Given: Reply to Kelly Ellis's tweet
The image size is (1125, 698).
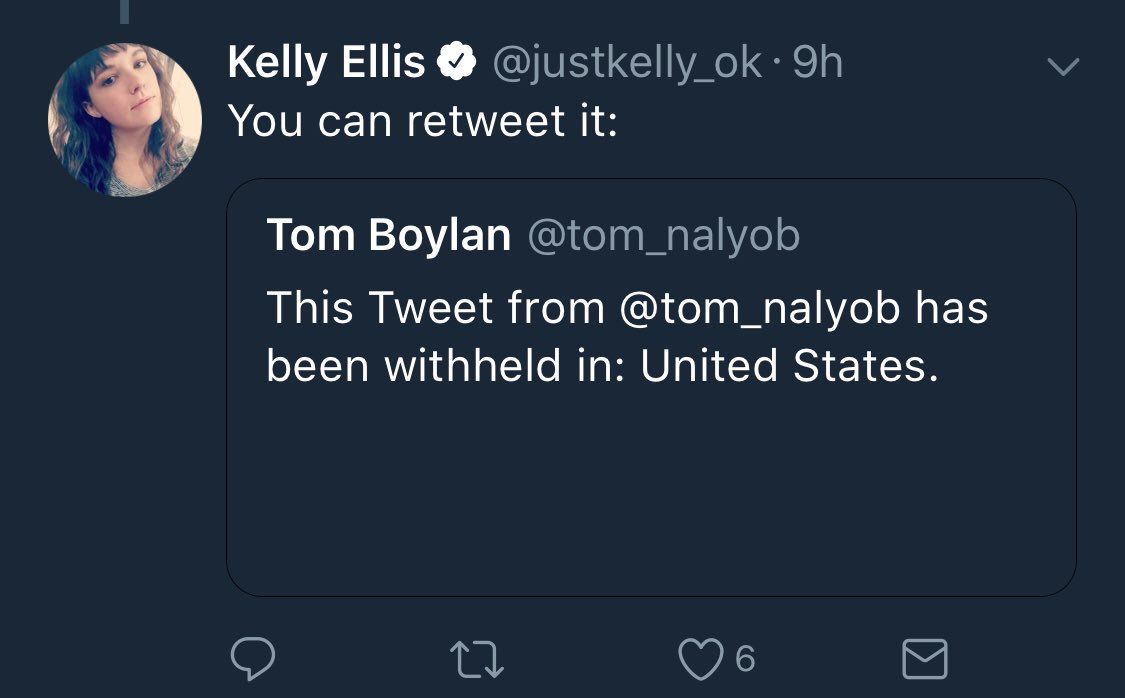Looking at the screenshot, I should coord(253,658).
